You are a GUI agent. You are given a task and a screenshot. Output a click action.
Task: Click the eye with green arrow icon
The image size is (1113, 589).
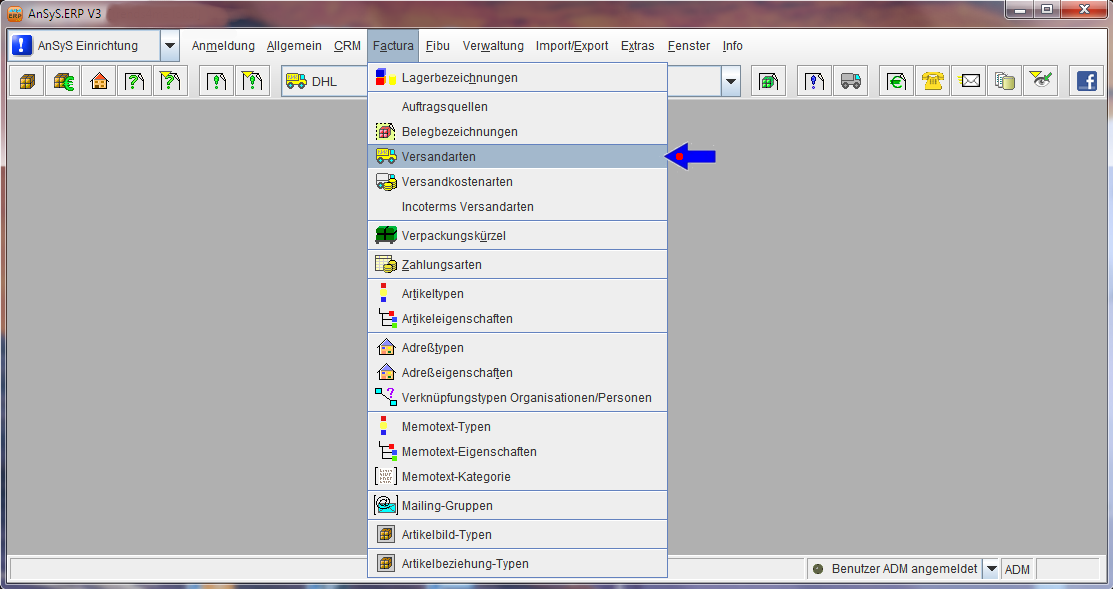(x=1042, y=81)
